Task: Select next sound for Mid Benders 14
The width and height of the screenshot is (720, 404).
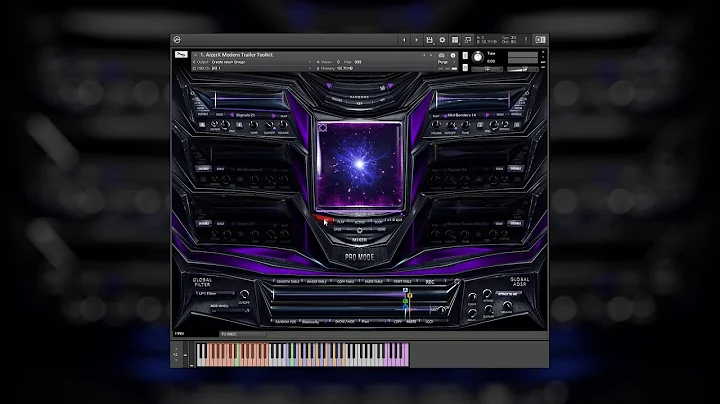Action: pos(487,115)
